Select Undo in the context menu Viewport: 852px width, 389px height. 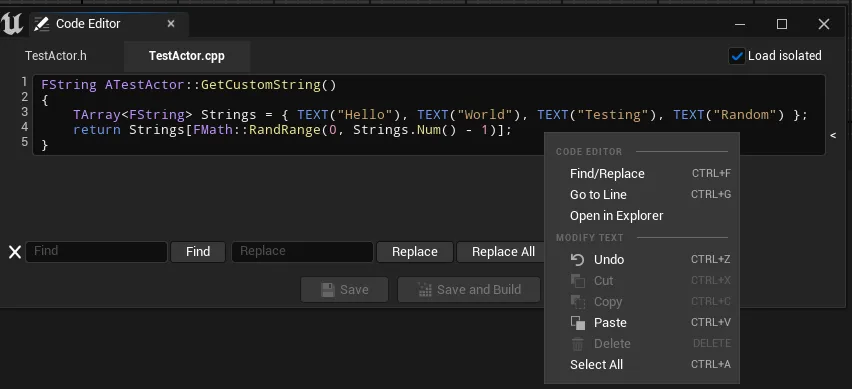642,260
